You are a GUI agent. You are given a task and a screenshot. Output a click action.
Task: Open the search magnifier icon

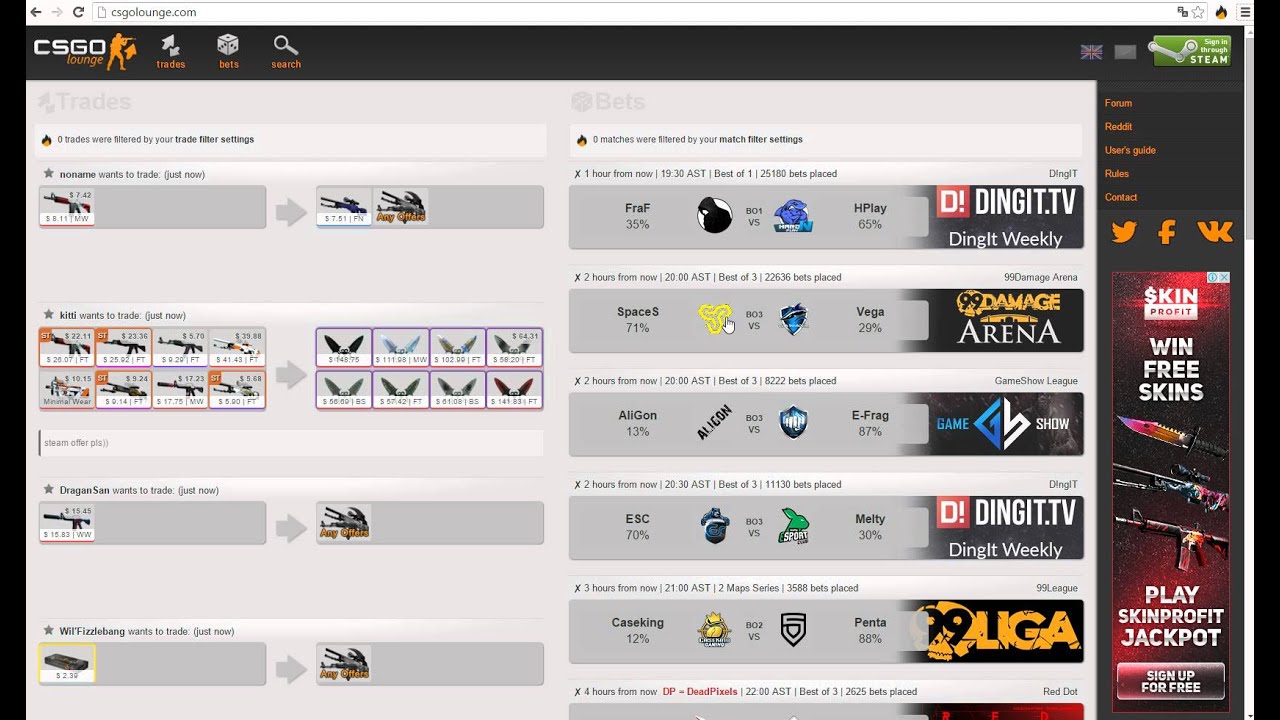pos(285,51)
